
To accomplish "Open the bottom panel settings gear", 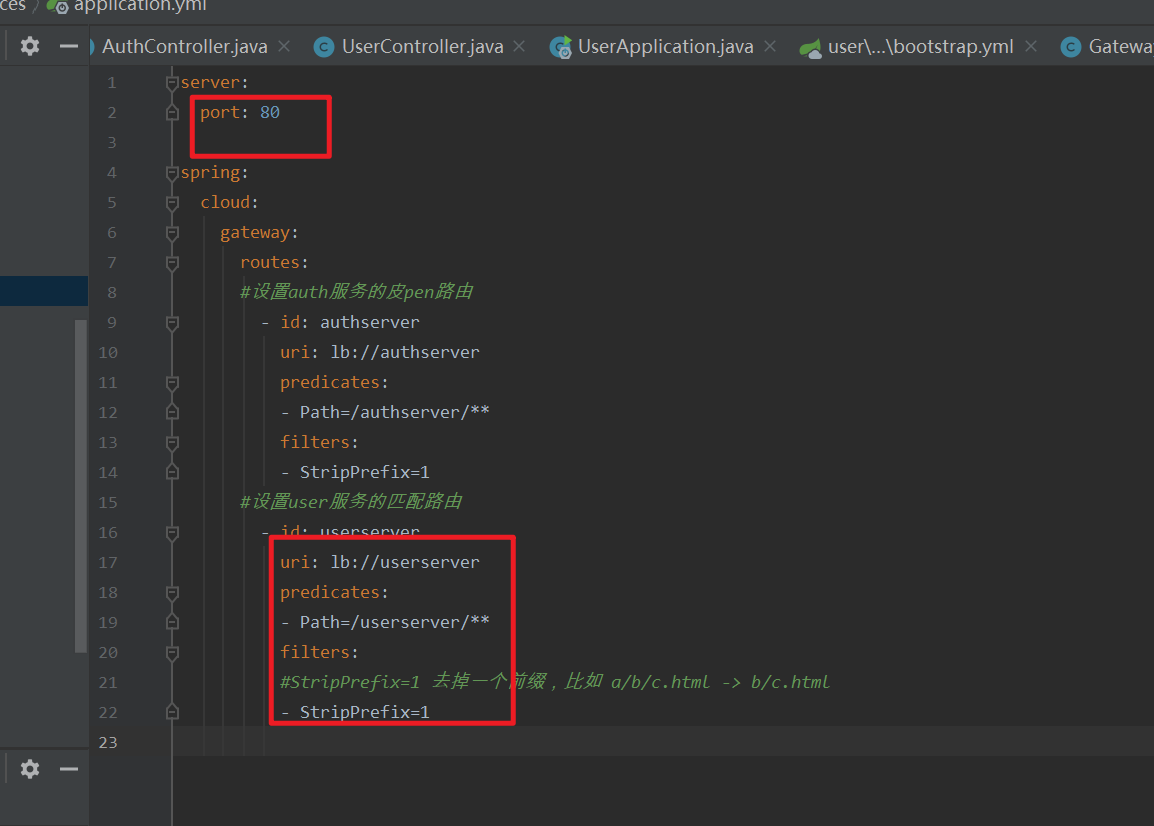I will [29, 769].
